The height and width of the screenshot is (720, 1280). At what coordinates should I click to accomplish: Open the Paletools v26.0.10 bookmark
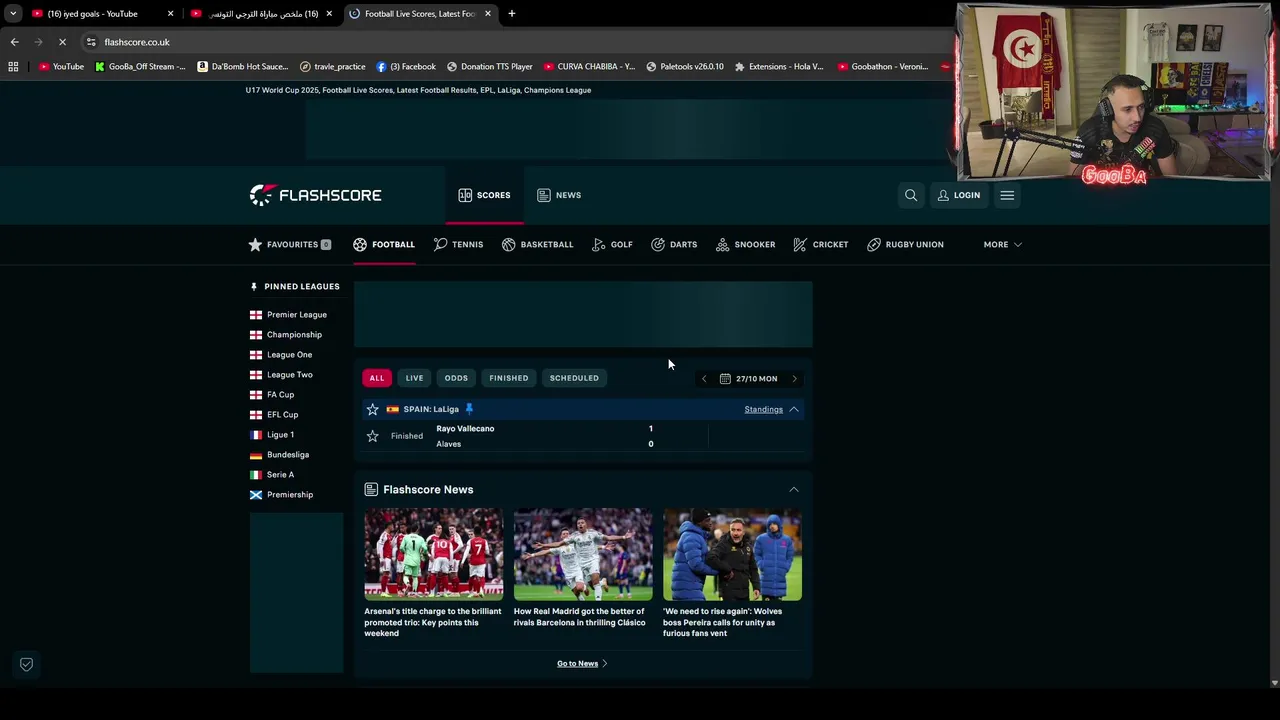click(x=685, y=67)
